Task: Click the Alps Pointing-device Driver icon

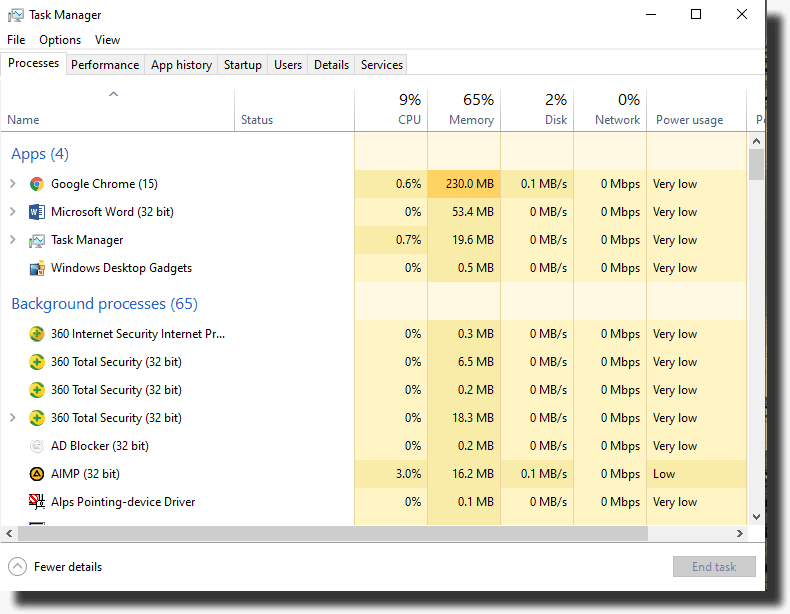Action: pyautogui.click(x=36, y=501)
